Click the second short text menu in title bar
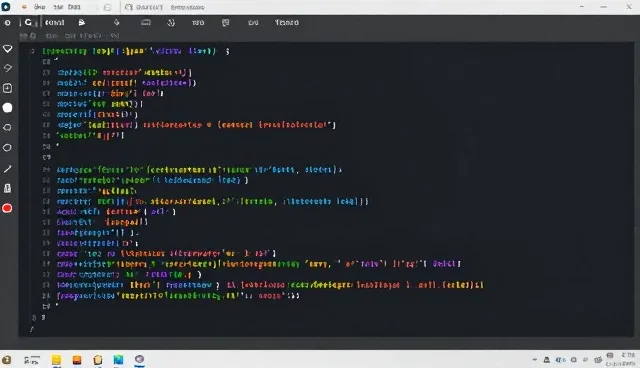This screenshot has height=368, width=640. 58,7
